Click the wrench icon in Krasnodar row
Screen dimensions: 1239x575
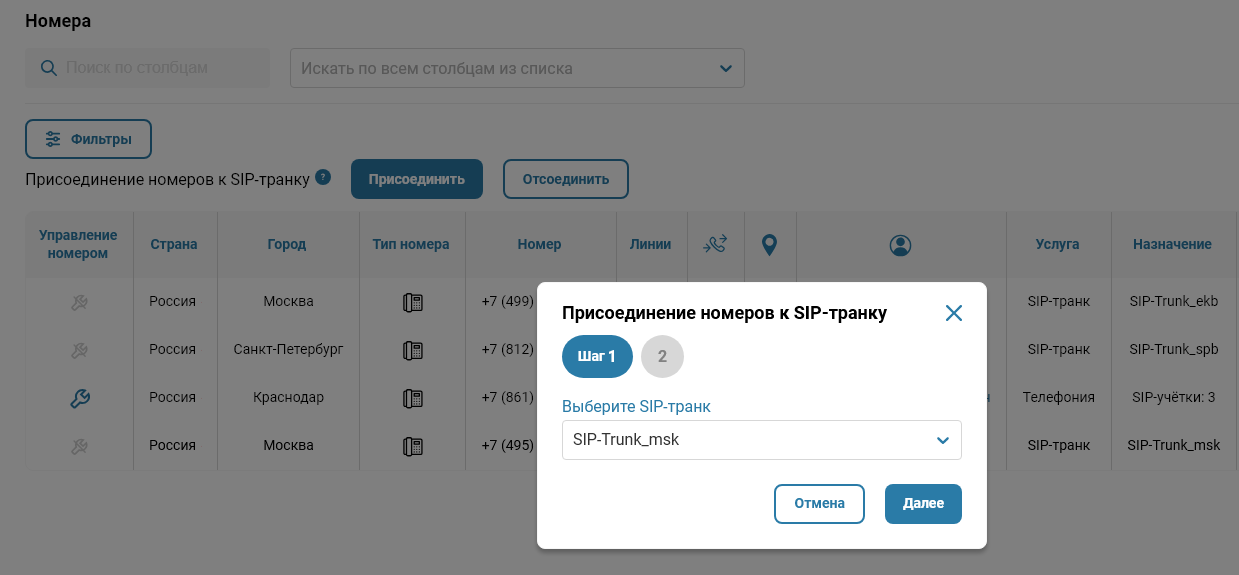(x=80, y=398)
